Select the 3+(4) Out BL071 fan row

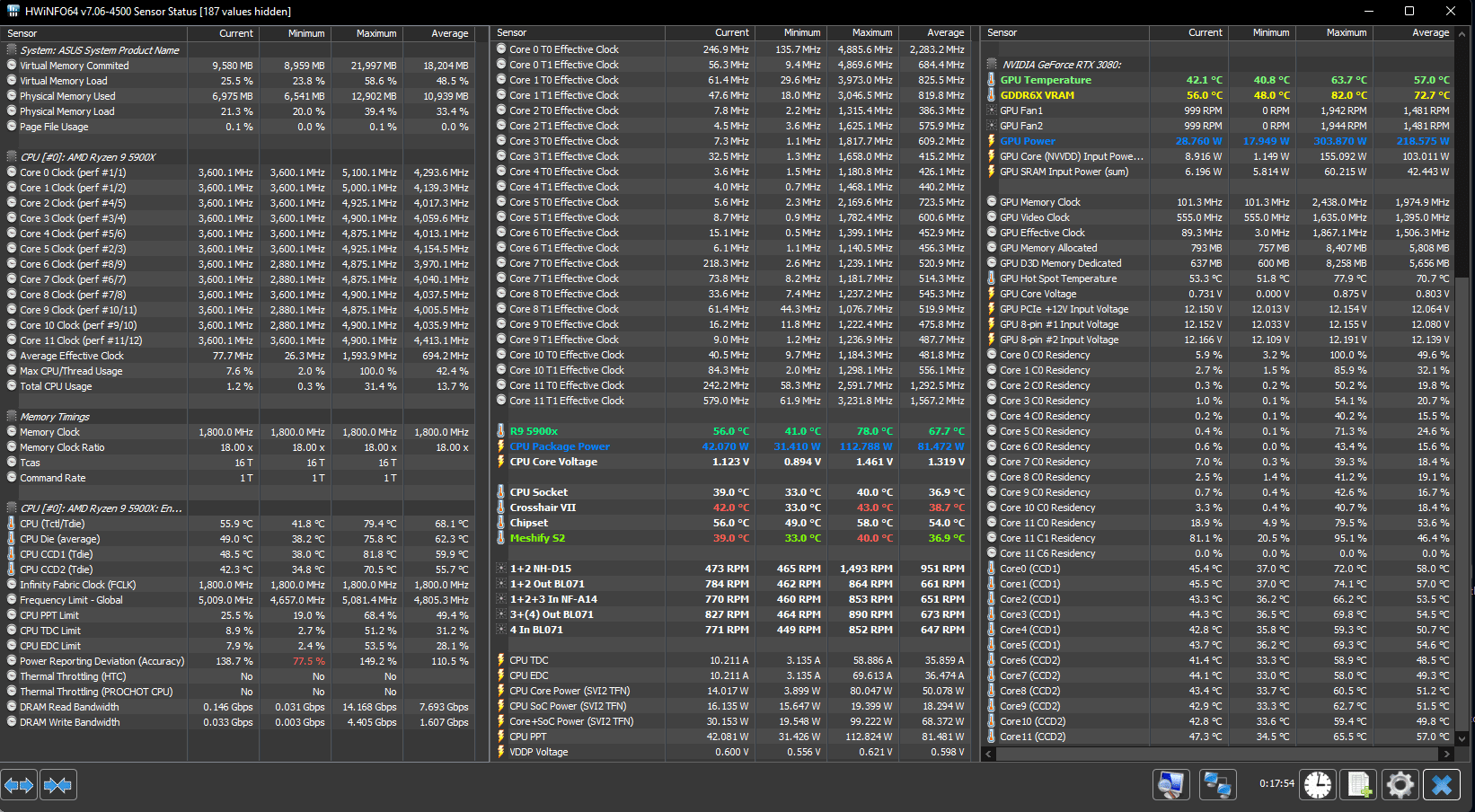pos(729,614)
